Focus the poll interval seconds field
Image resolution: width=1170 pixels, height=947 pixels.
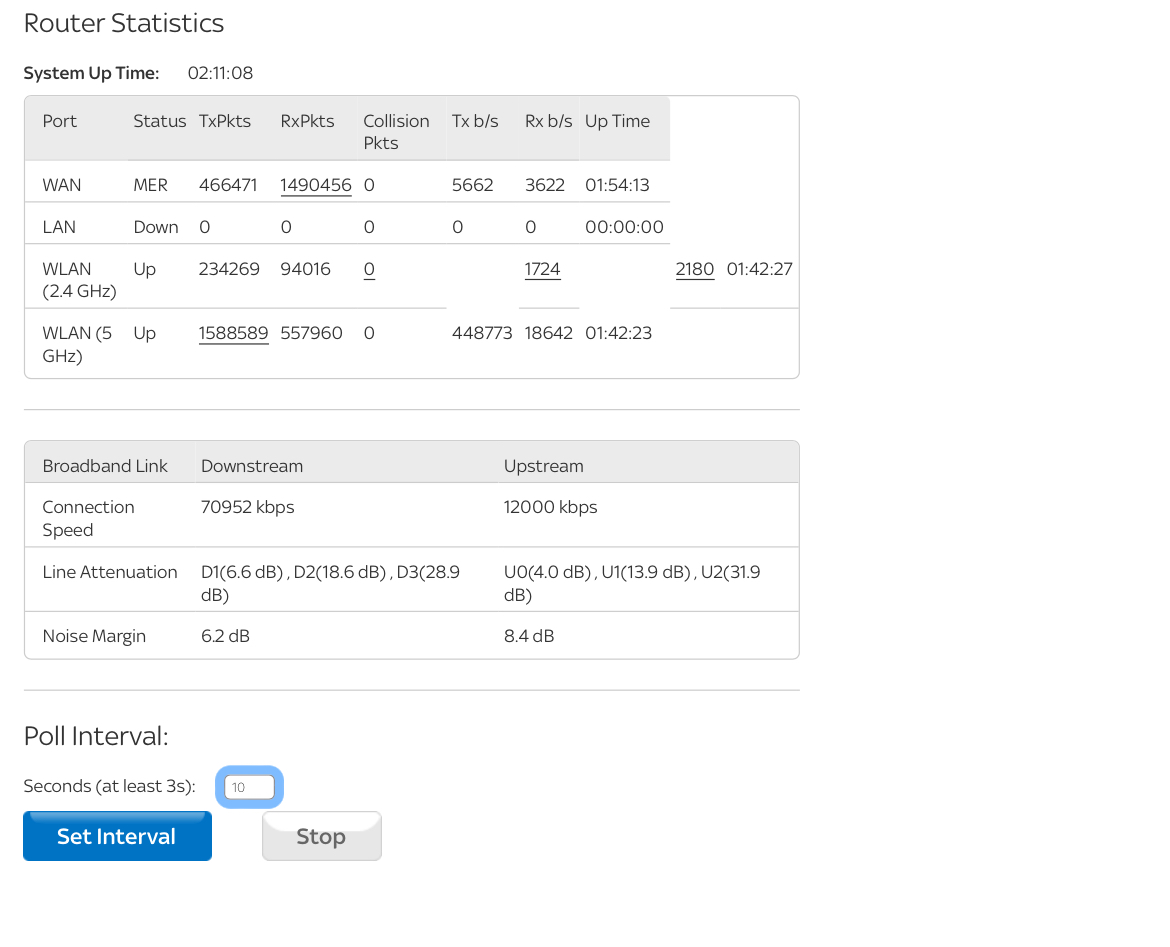tap(249, 787)
